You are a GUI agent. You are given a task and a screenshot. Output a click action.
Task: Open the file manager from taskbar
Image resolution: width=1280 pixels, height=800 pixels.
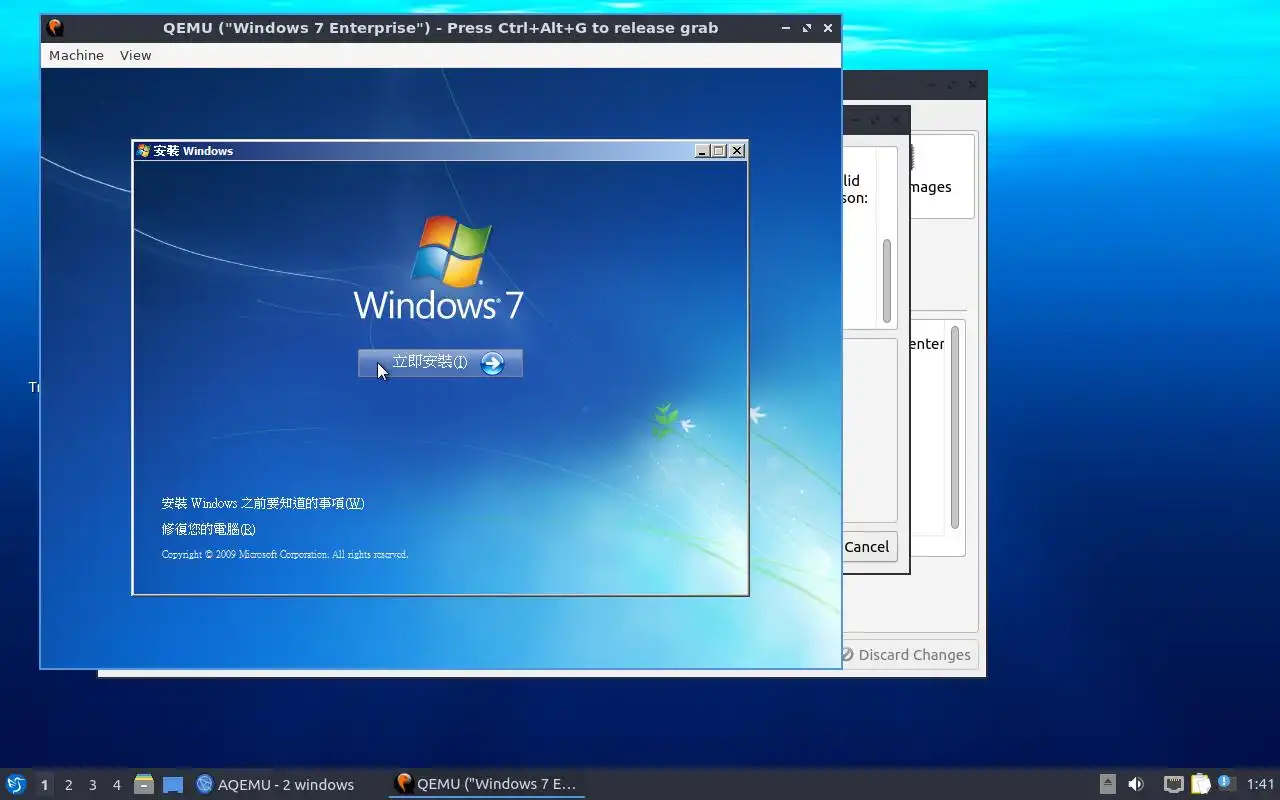pos(144,784)
